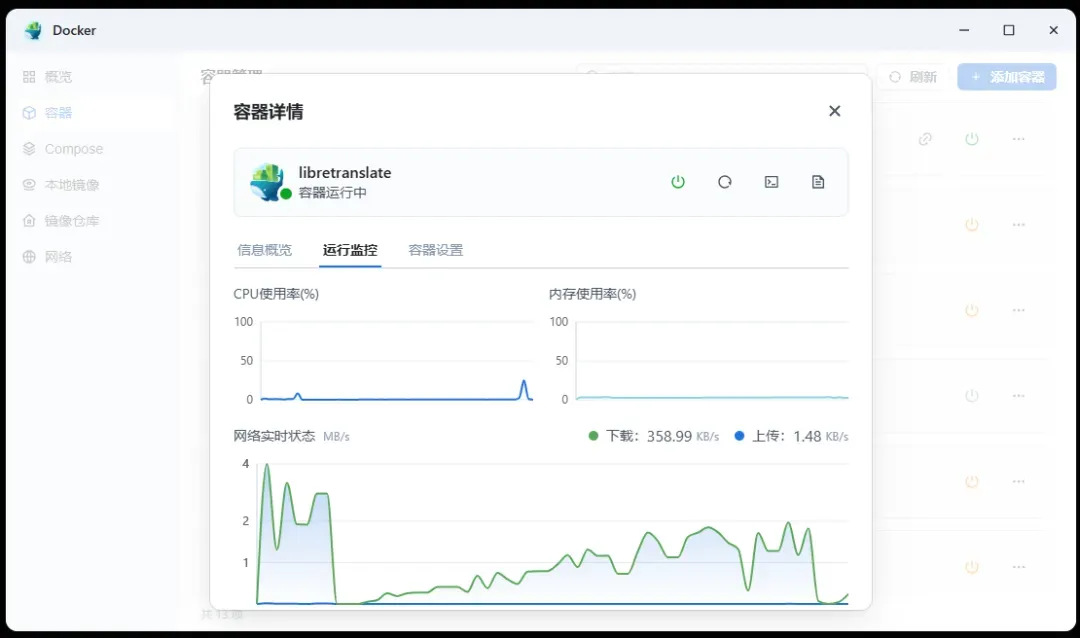Toggle the green power switch in first row
This screenshot has height=638, width=1080.
pyautogui.click(x=971, y=139)
